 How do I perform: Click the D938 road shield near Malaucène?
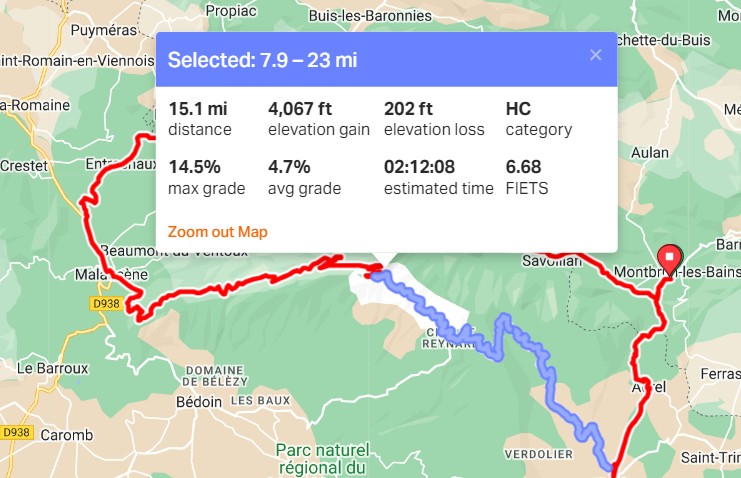(x=104, y=305)
